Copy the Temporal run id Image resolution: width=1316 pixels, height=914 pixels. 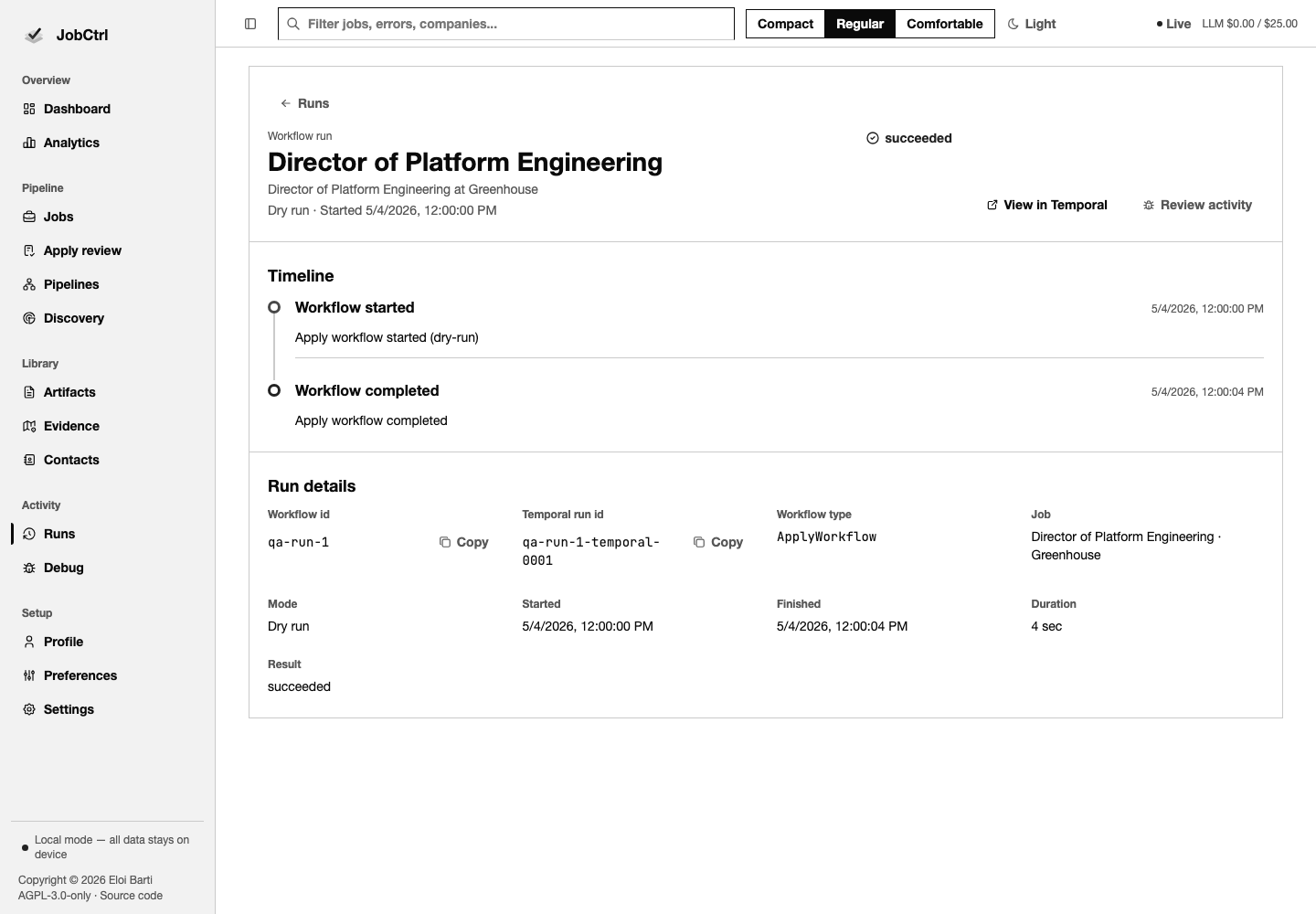tap(718, 542)
